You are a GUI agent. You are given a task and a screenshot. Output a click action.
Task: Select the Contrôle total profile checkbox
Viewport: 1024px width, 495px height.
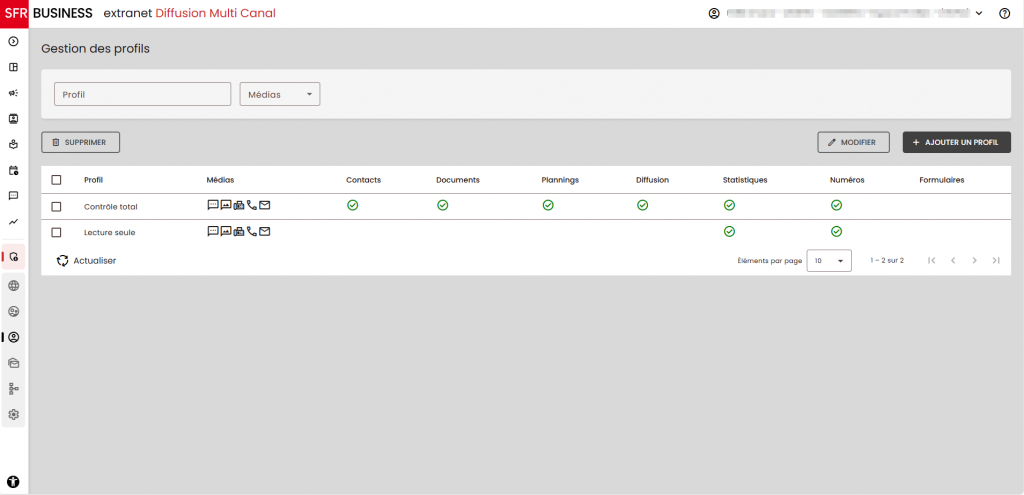(56, 206)
